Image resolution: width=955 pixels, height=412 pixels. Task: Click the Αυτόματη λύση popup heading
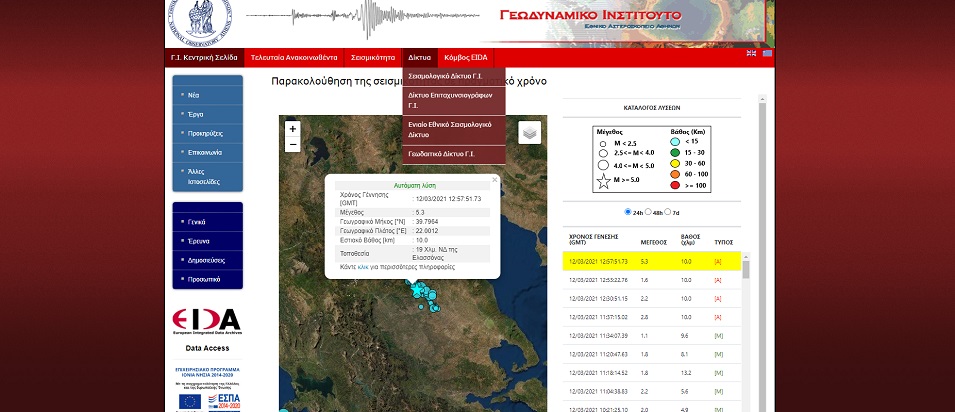(x=415, y=185)
